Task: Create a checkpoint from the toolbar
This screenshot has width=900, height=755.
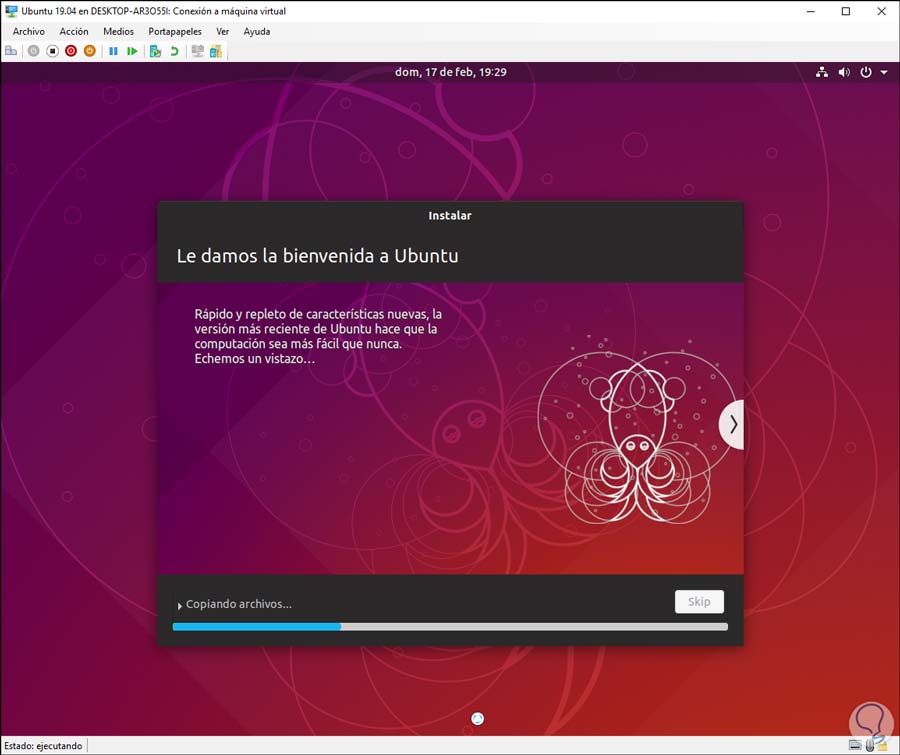Action: (x=155, y=51)
